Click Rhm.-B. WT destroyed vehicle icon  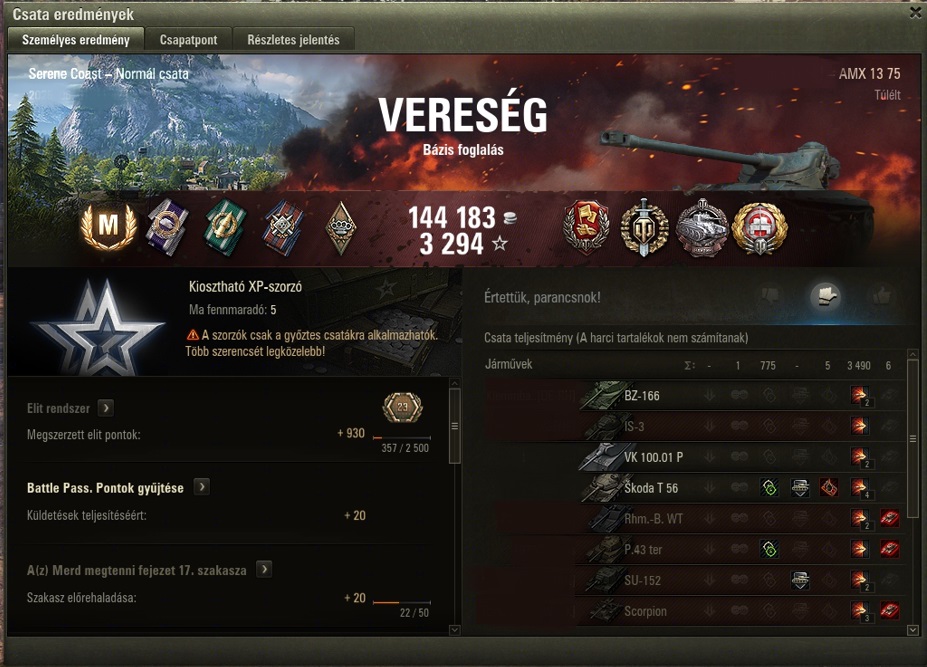[889, 519]
